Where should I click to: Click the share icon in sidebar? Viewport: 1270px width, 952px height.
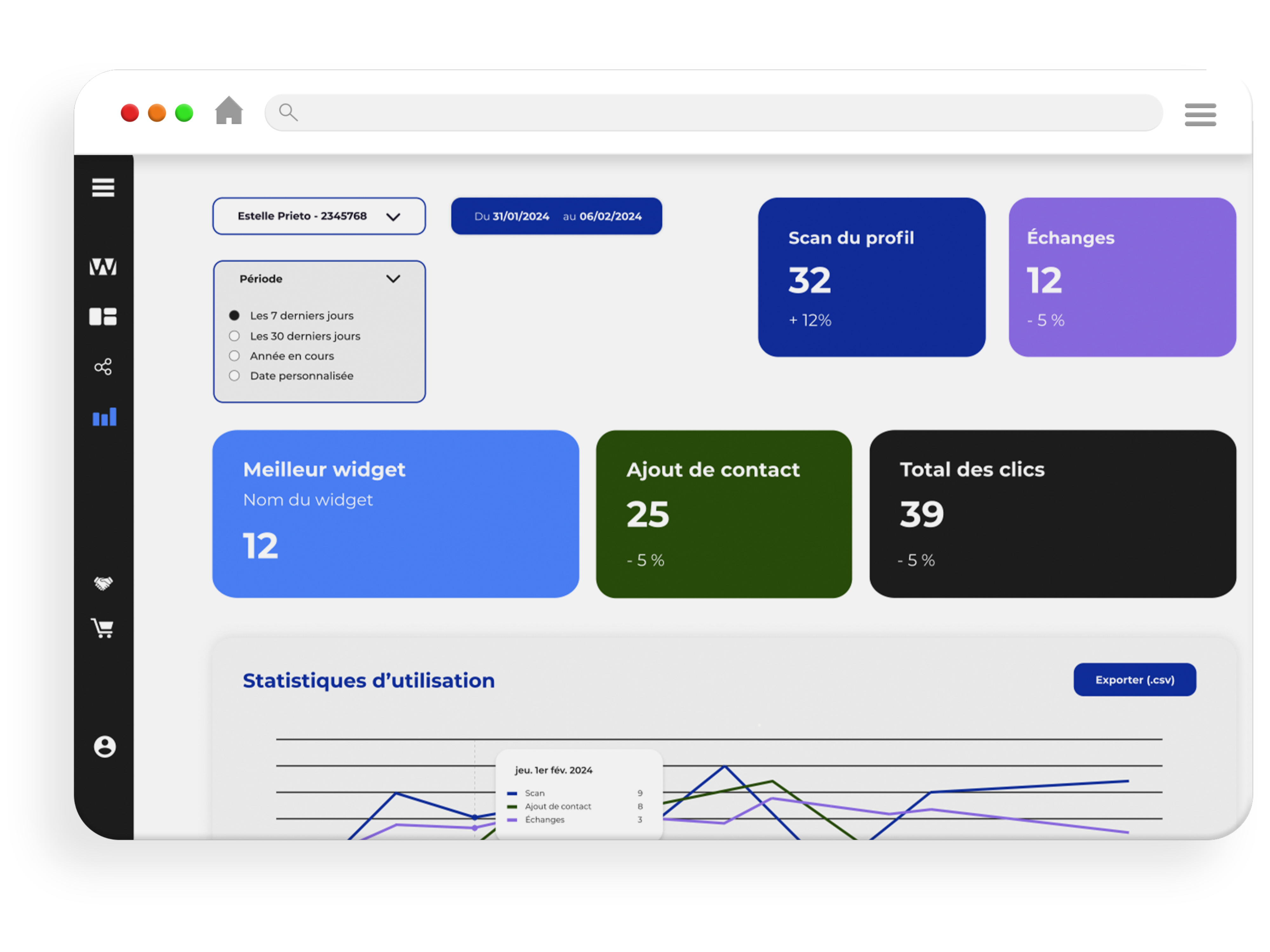[103, 367]
